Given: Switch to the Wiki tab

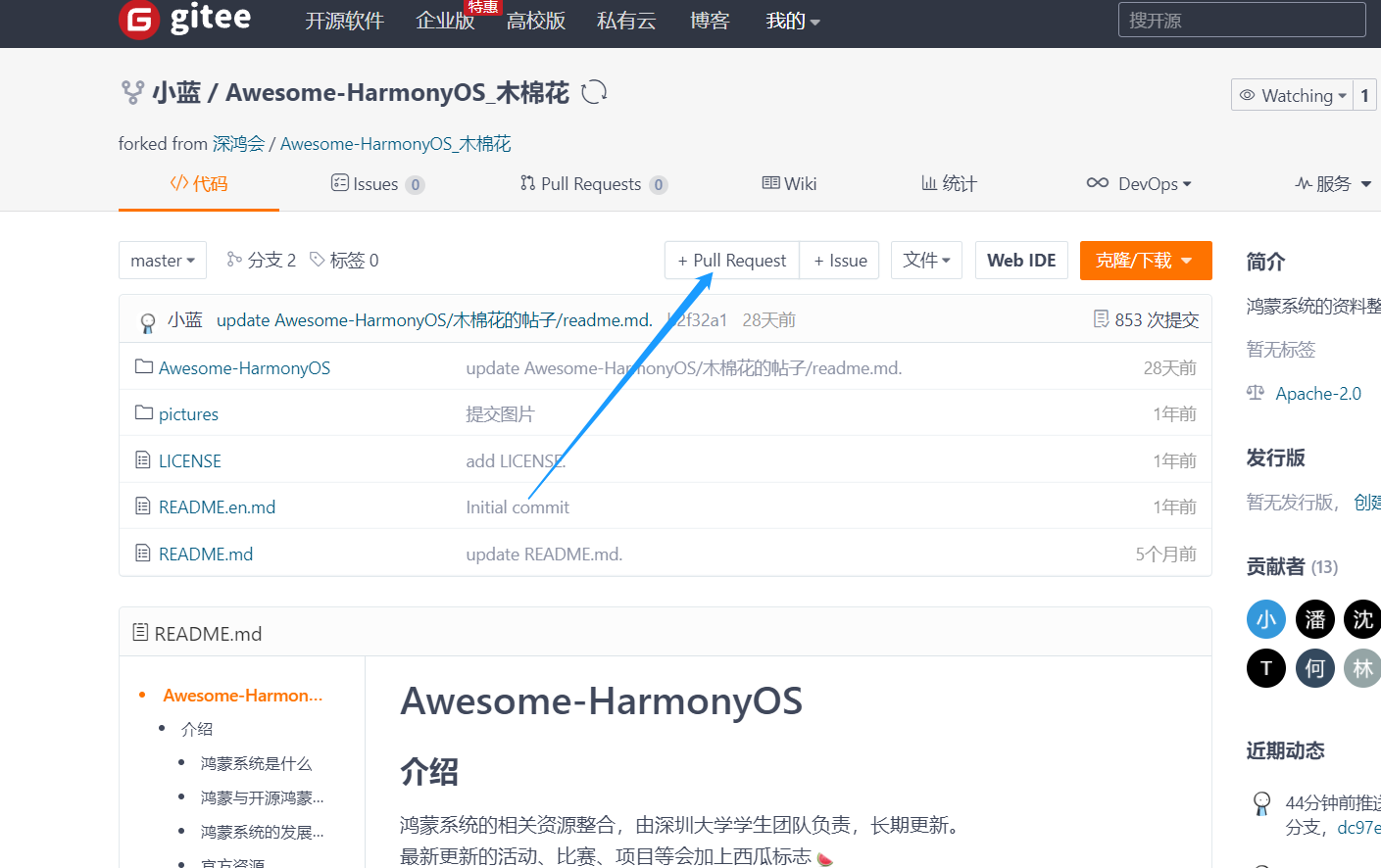Looking at the screenshot, I should click(789, 183).
